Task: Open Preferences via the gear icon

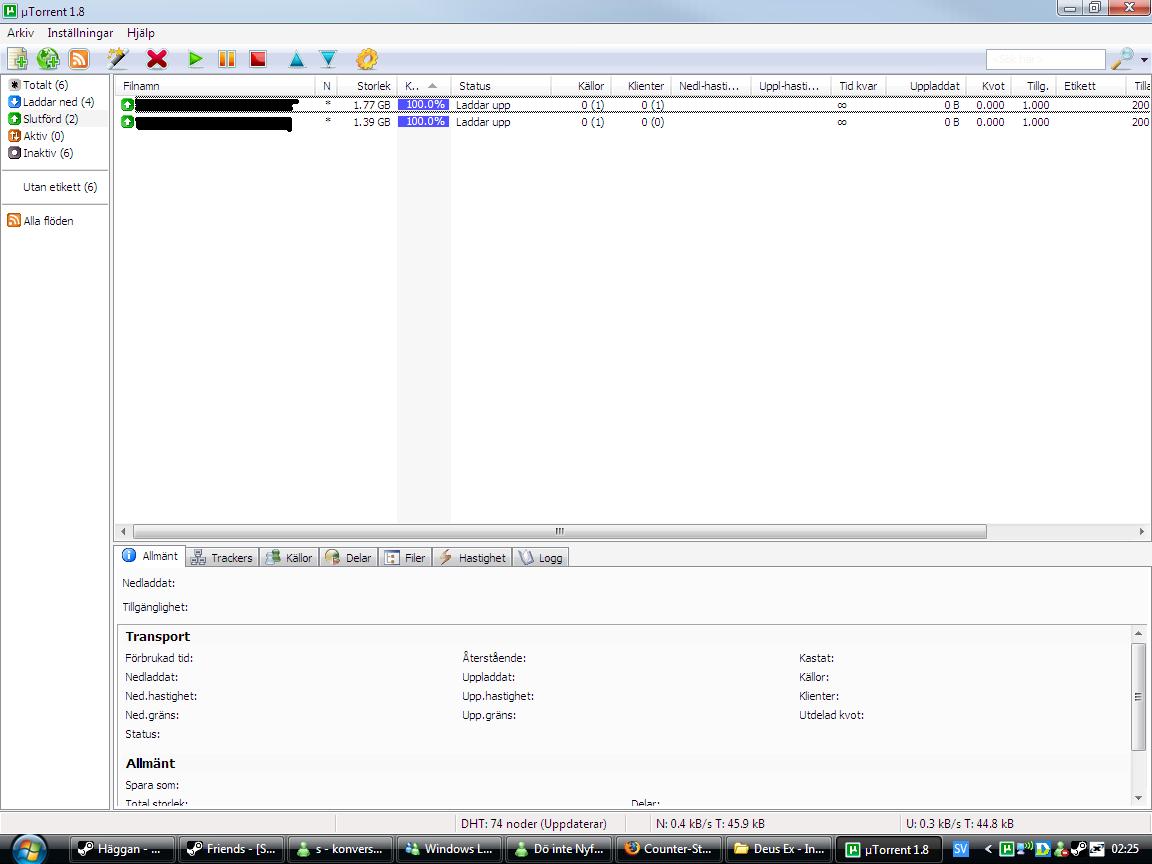Action: point(367,59)
